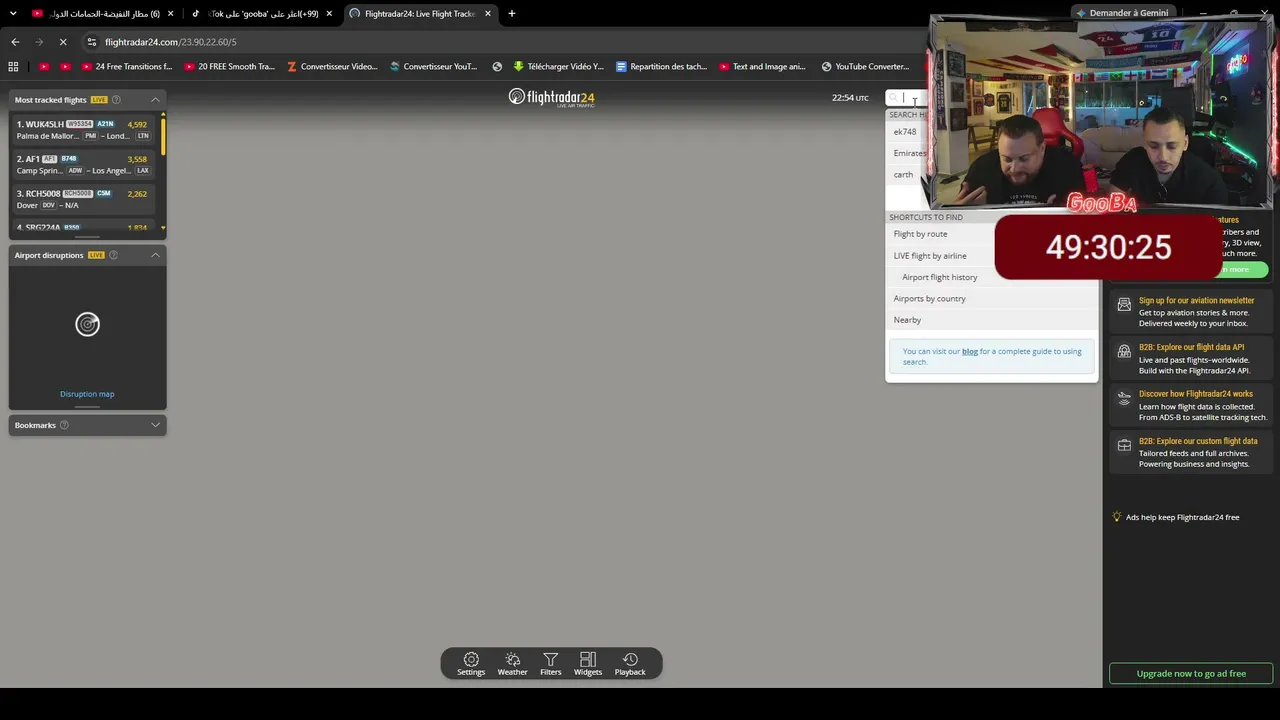
Task: Select flight RCH5008 in most tracked list
Action: (83, 199)
